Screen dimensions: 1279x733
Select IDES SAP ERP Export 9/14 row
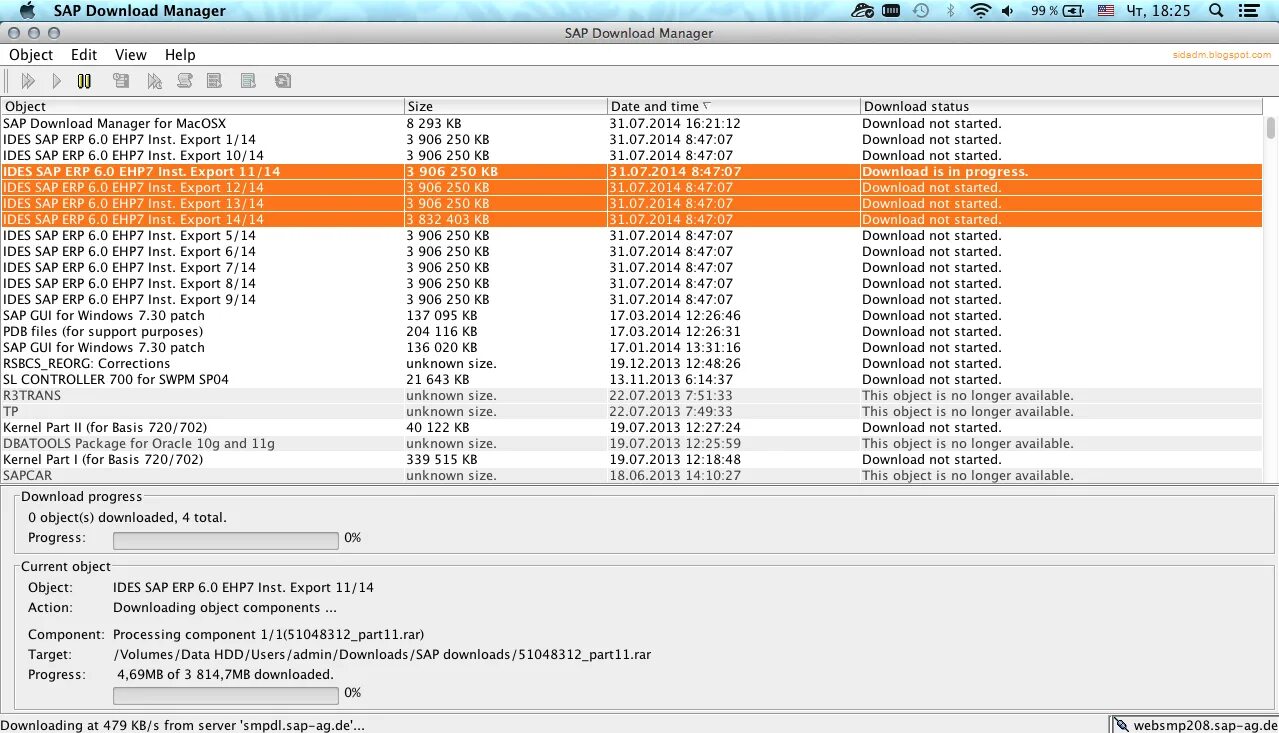point(631,300)
